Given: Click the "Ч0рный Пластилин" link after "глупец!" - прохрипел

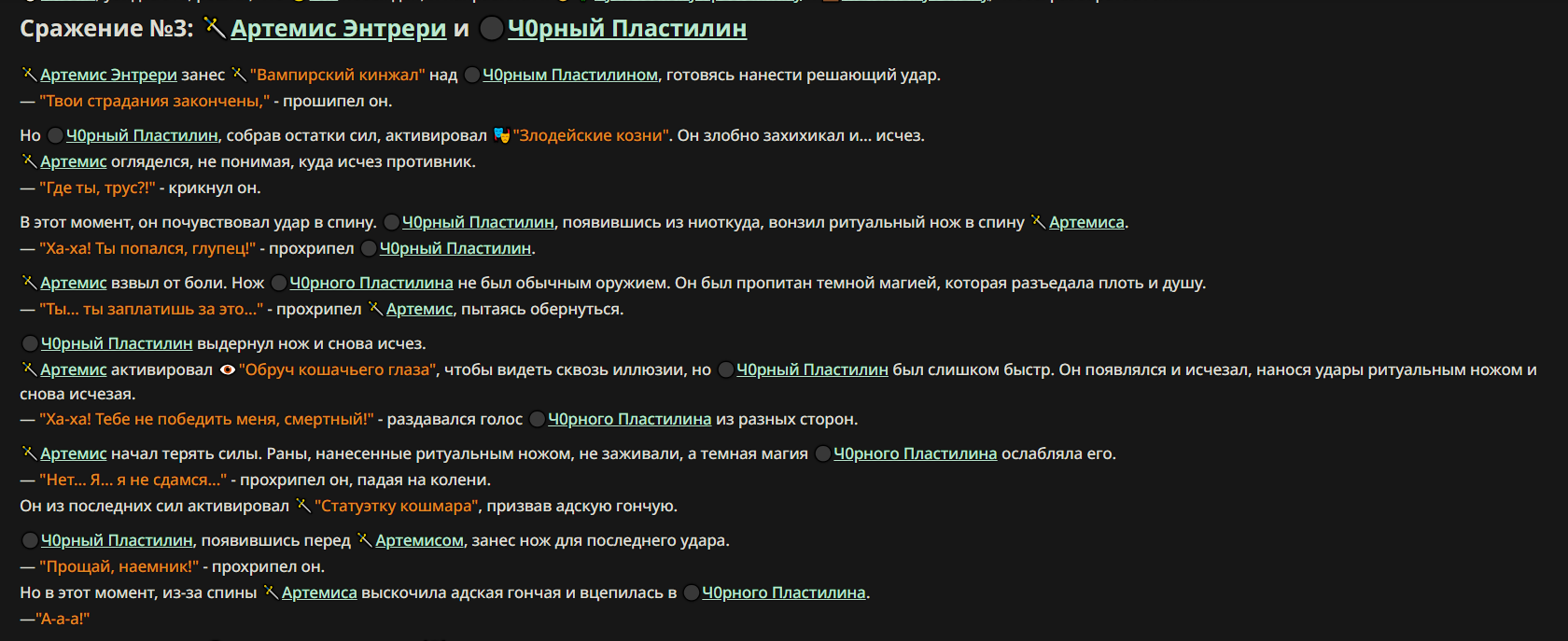Looking at the screenshot, I should click(x=455, y=248).
